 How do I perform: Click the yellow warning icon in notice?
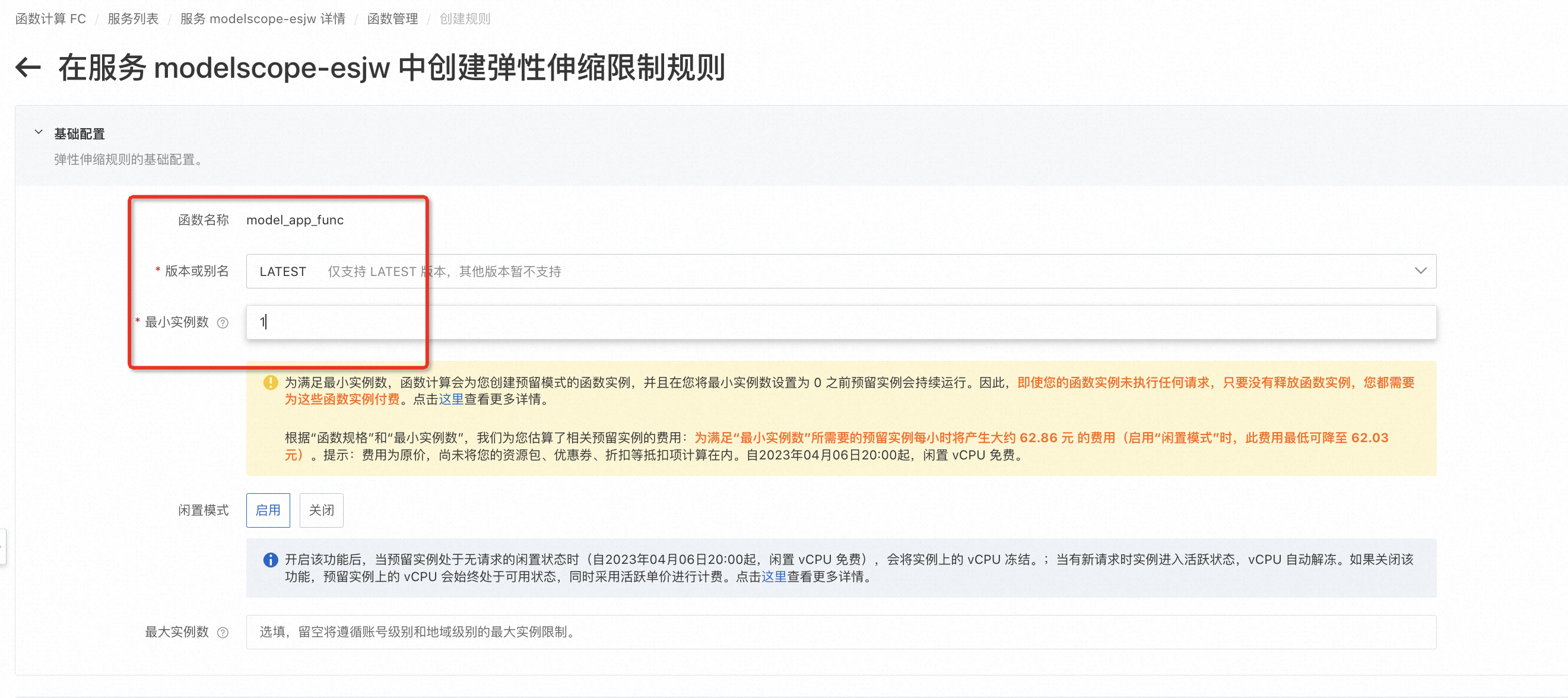270,383
